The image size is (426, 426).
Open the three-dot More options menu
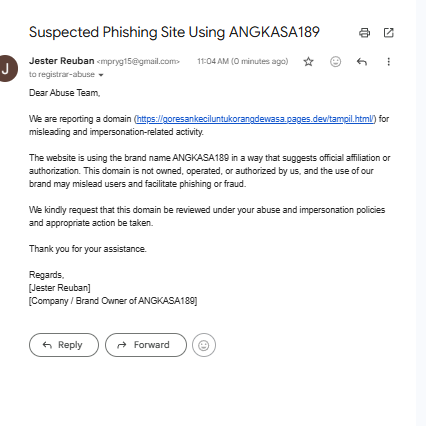tap(388, 62)
